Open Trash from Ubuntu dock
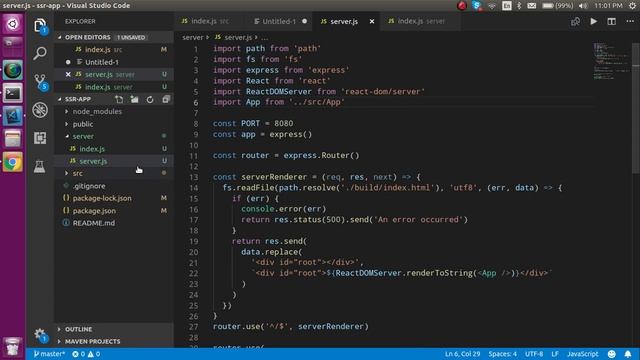The image size is (640, 360). [13, 347]
